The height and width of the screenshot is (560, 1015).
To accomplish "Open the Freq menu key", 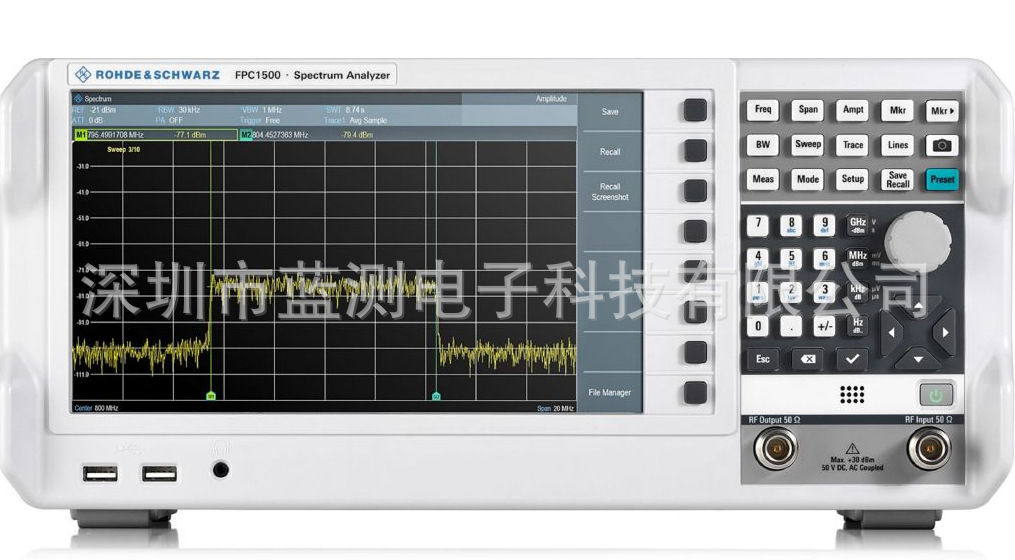I will pyautogui.click(x=763, y=110).
